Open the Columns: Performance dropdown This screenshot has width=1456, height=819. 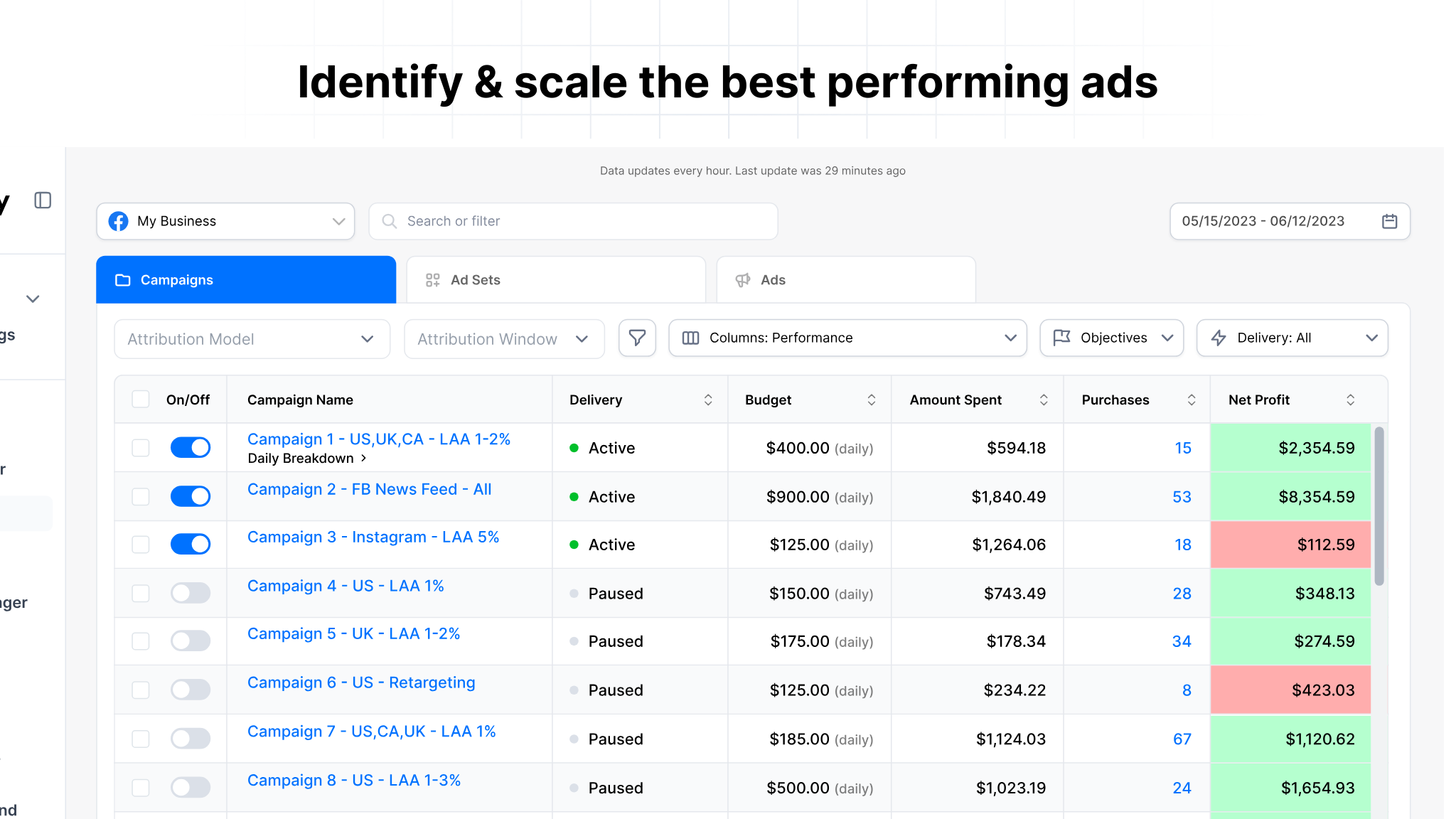847,338
